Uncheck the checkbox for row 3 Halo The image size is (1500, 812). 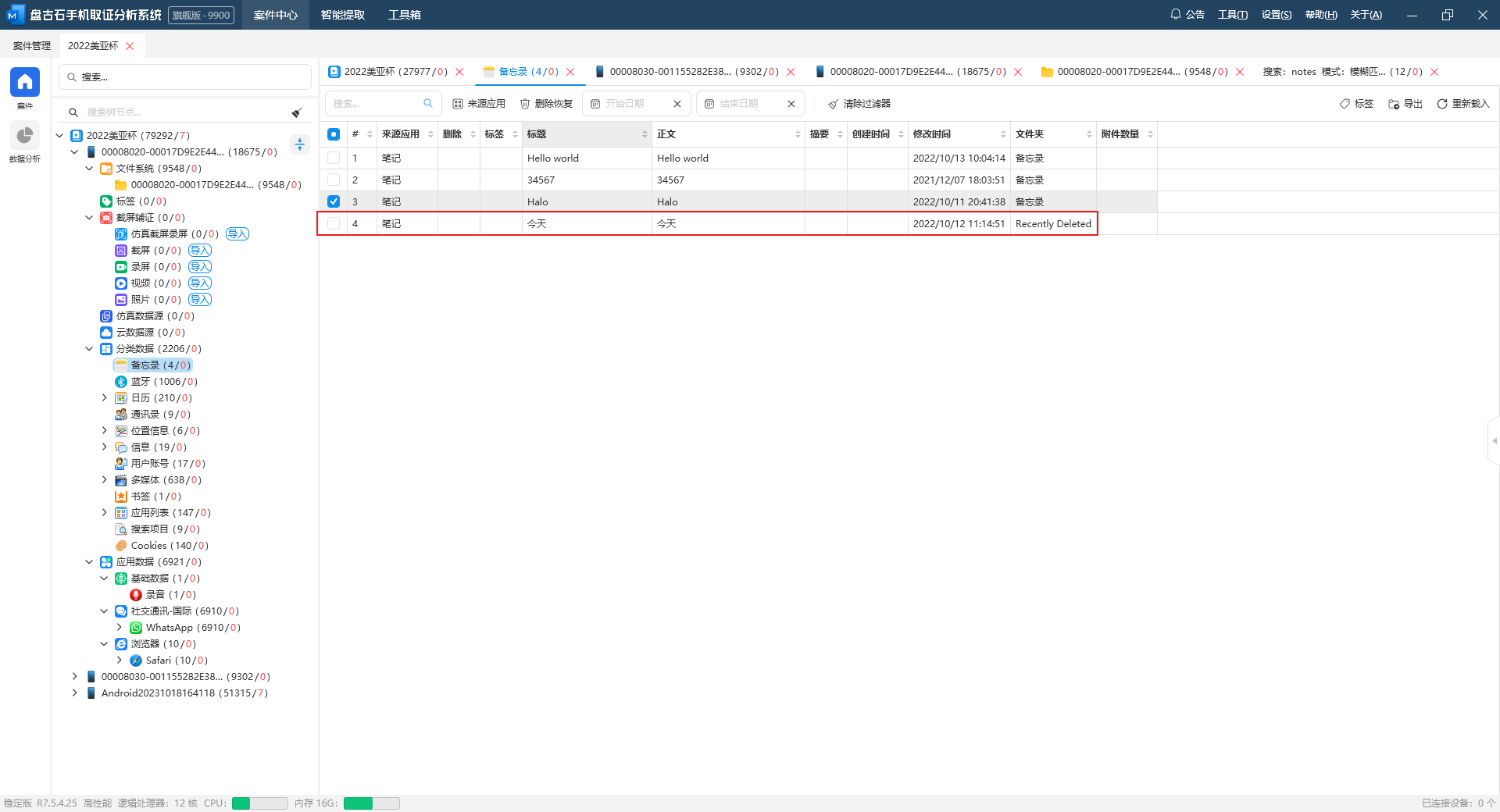pos(334,201)
